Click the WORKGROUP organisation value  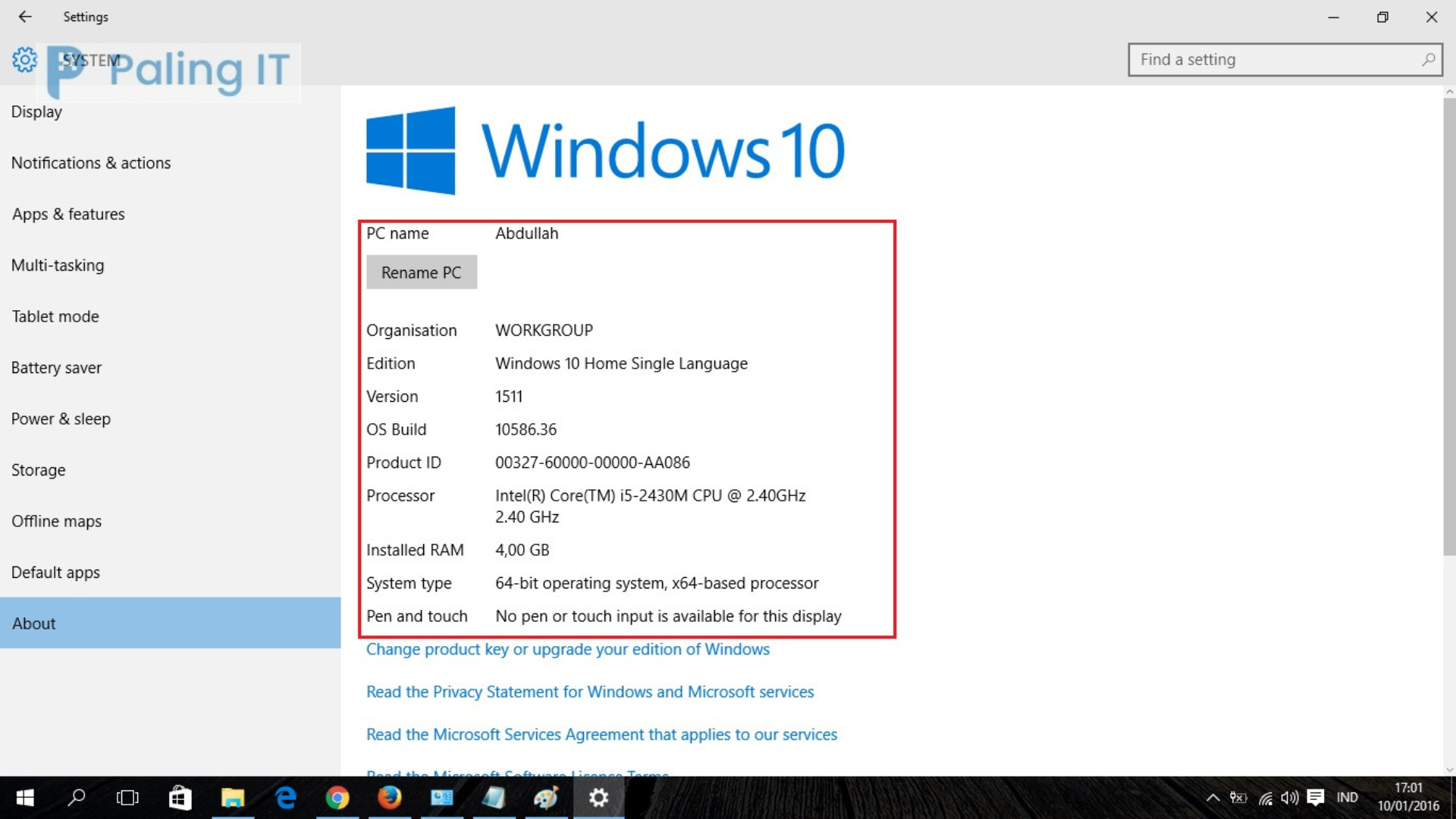[x=544, y=331]
